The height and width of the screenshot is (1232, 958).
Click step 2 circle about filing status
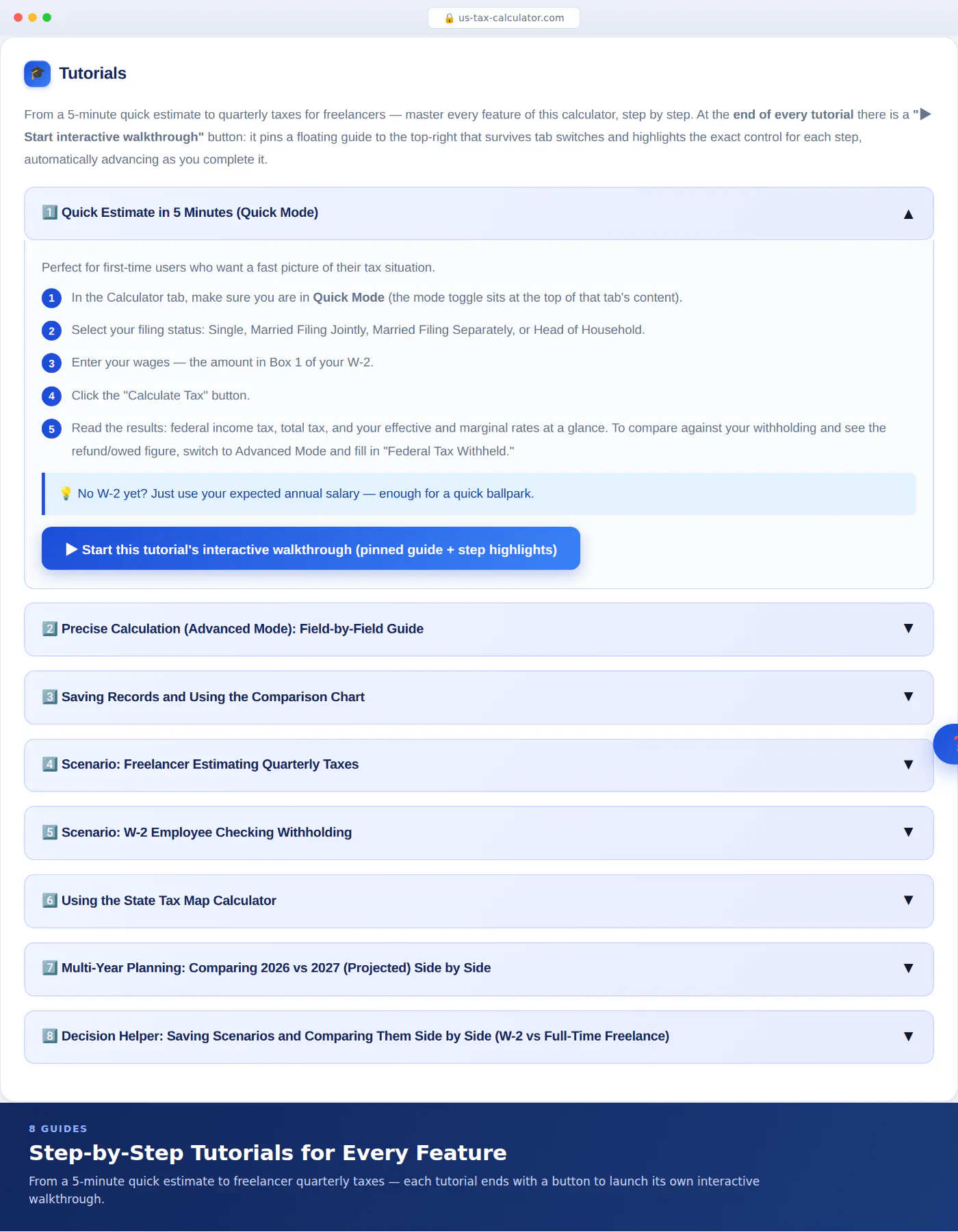pyautogui.click(x=51, y=331)
